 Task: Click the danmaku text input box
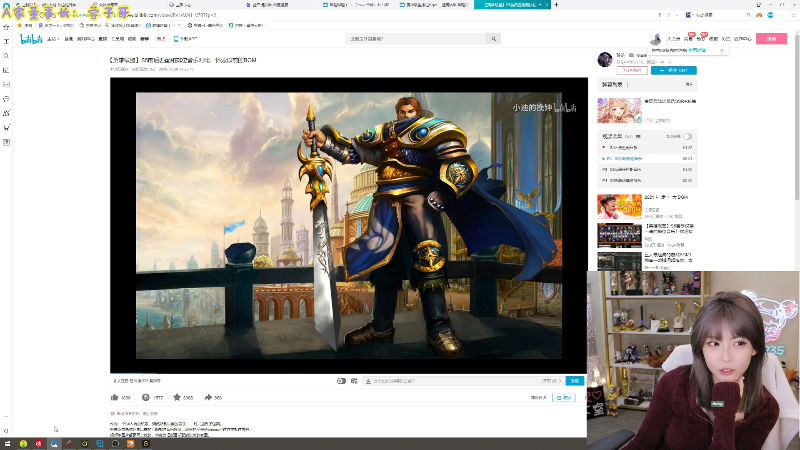tap(454, 381)
